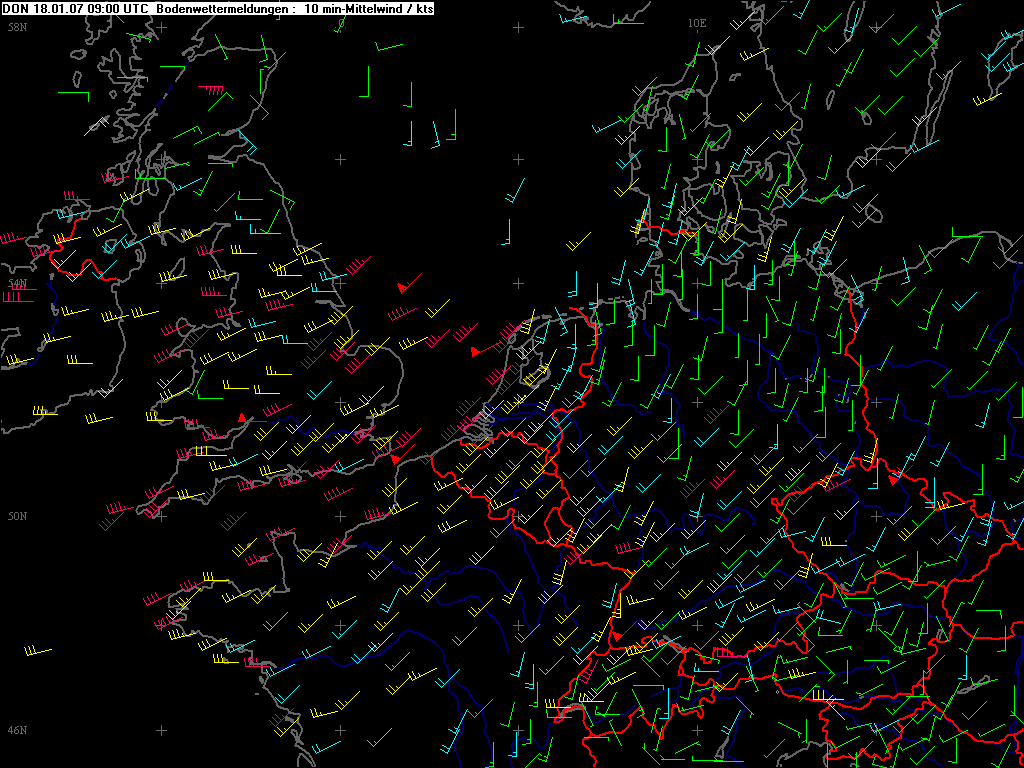Click the 46N latitude label
The image size is (1024, 768).
18,729
